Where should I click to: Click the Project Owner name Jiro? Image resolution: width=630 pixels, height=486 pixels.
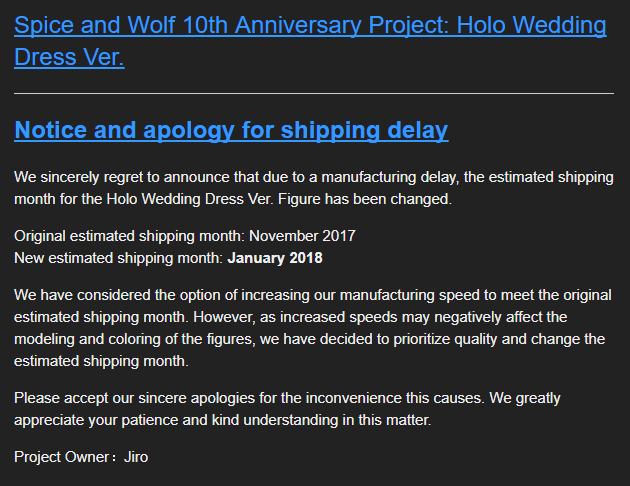(136, 457)
